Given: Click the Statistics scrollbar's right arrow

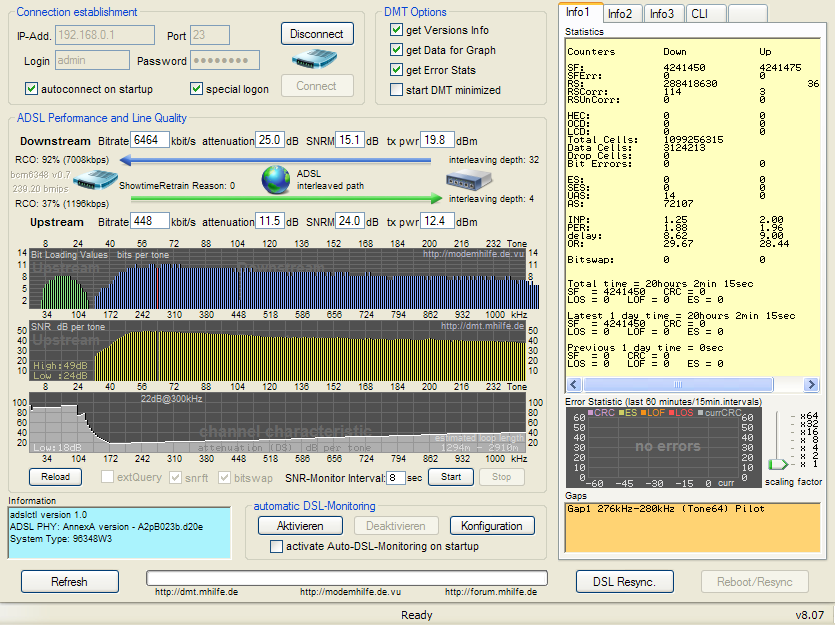Looking at the screenshot, I should (x=811, y=386).
